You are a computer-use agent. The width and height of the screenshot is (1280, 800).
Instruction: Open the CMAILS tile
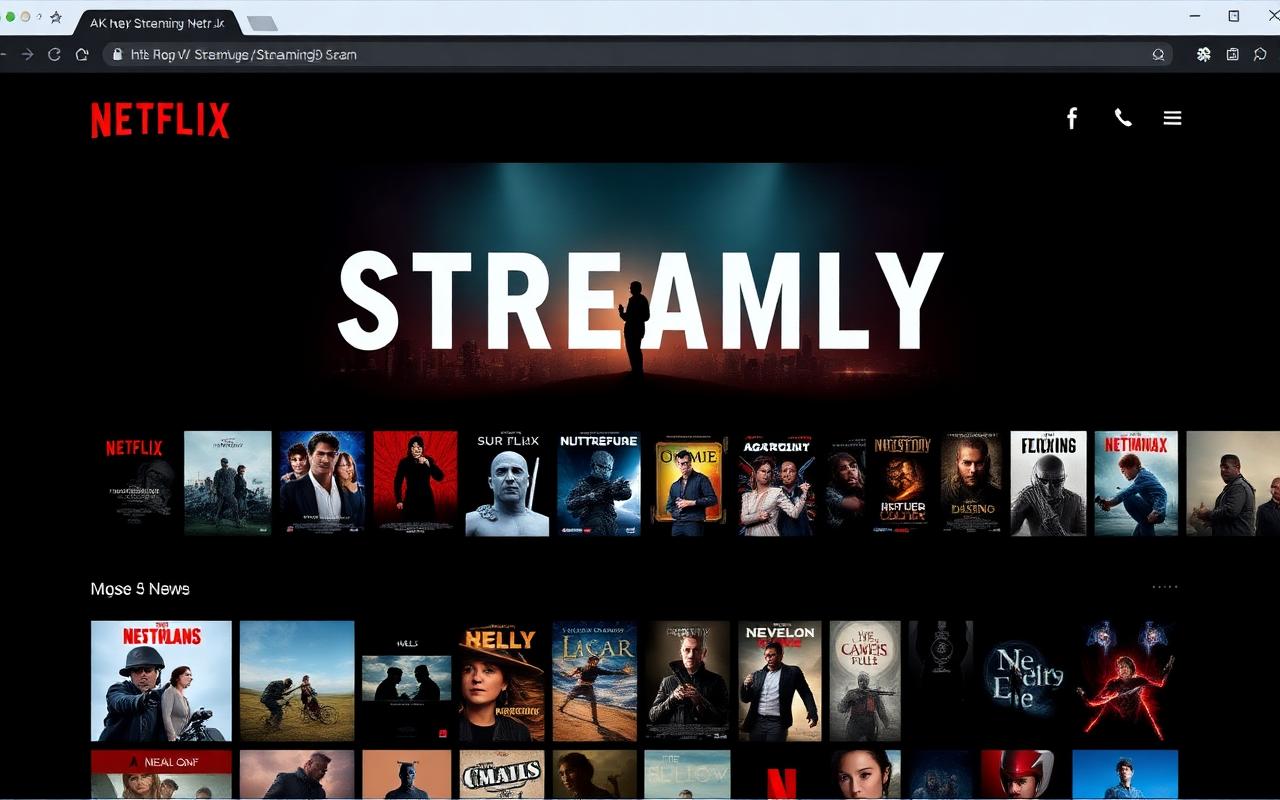click(x=502, y=775)
